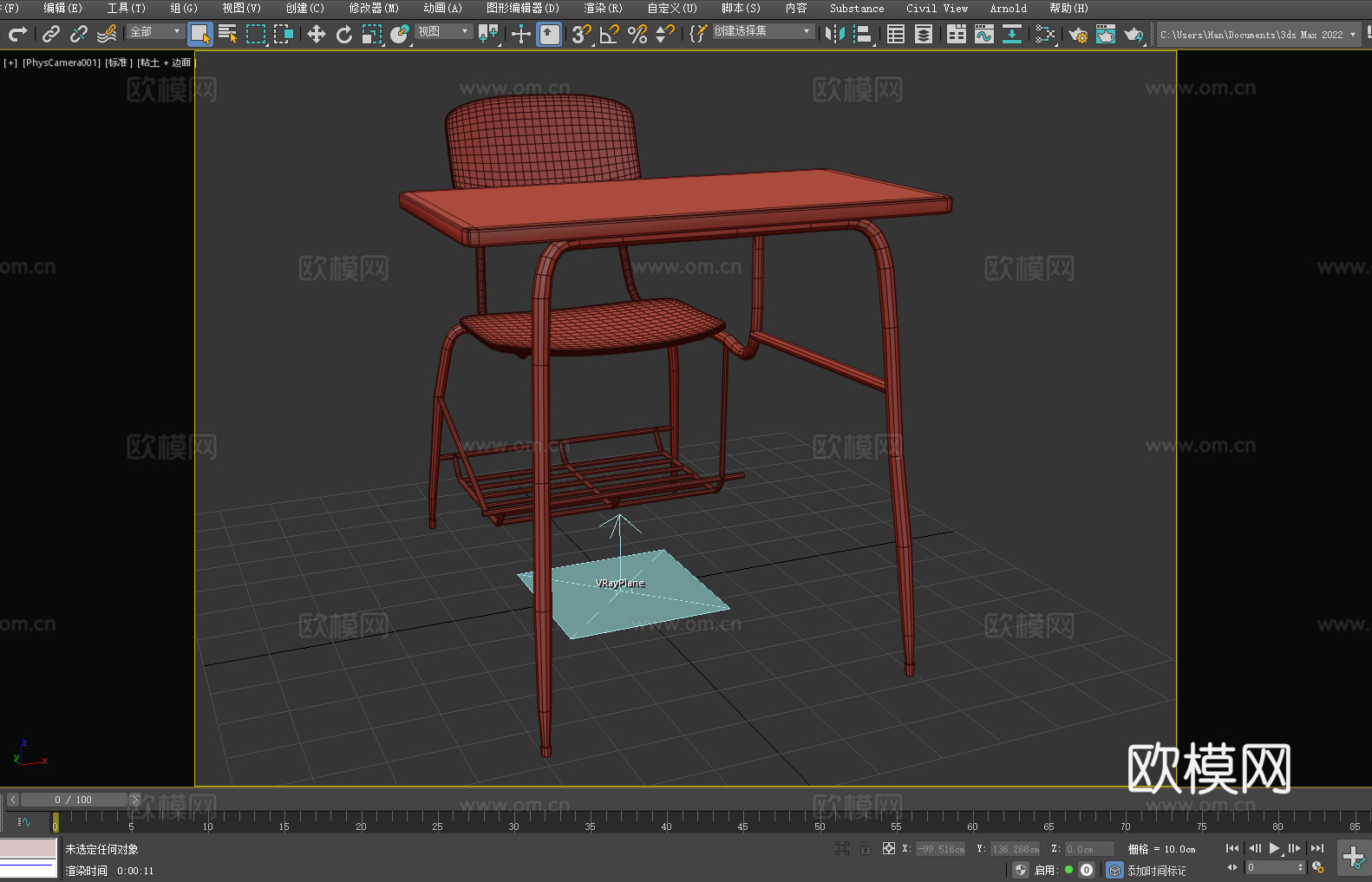This screenshot has width=1372, height=882.
Task: Click the pink MAXScript listener swatch
Action: tap(28, 847)
